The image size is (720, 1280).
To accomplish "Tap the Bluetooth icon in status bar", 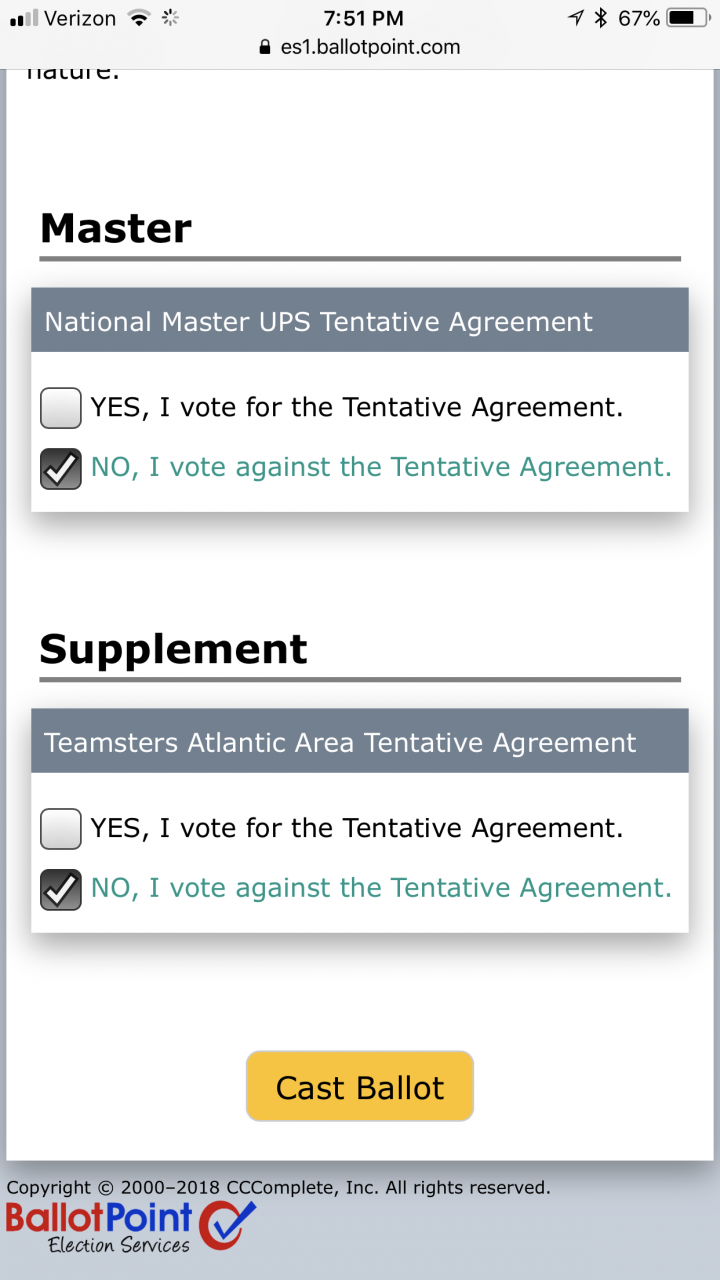I will pos(601,17).
